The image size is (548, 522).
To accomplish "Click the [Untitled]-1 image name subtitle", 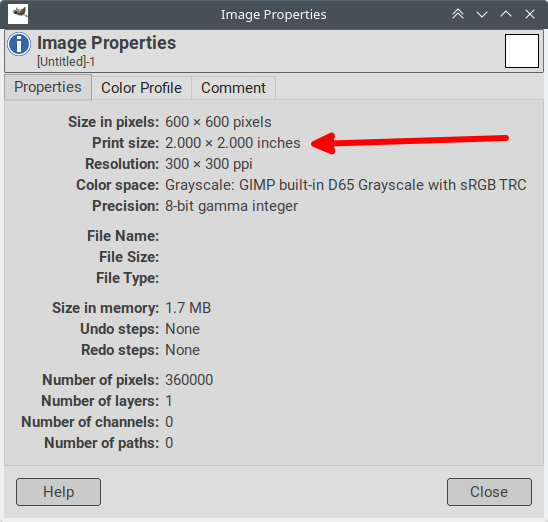I will click(66, 61).
